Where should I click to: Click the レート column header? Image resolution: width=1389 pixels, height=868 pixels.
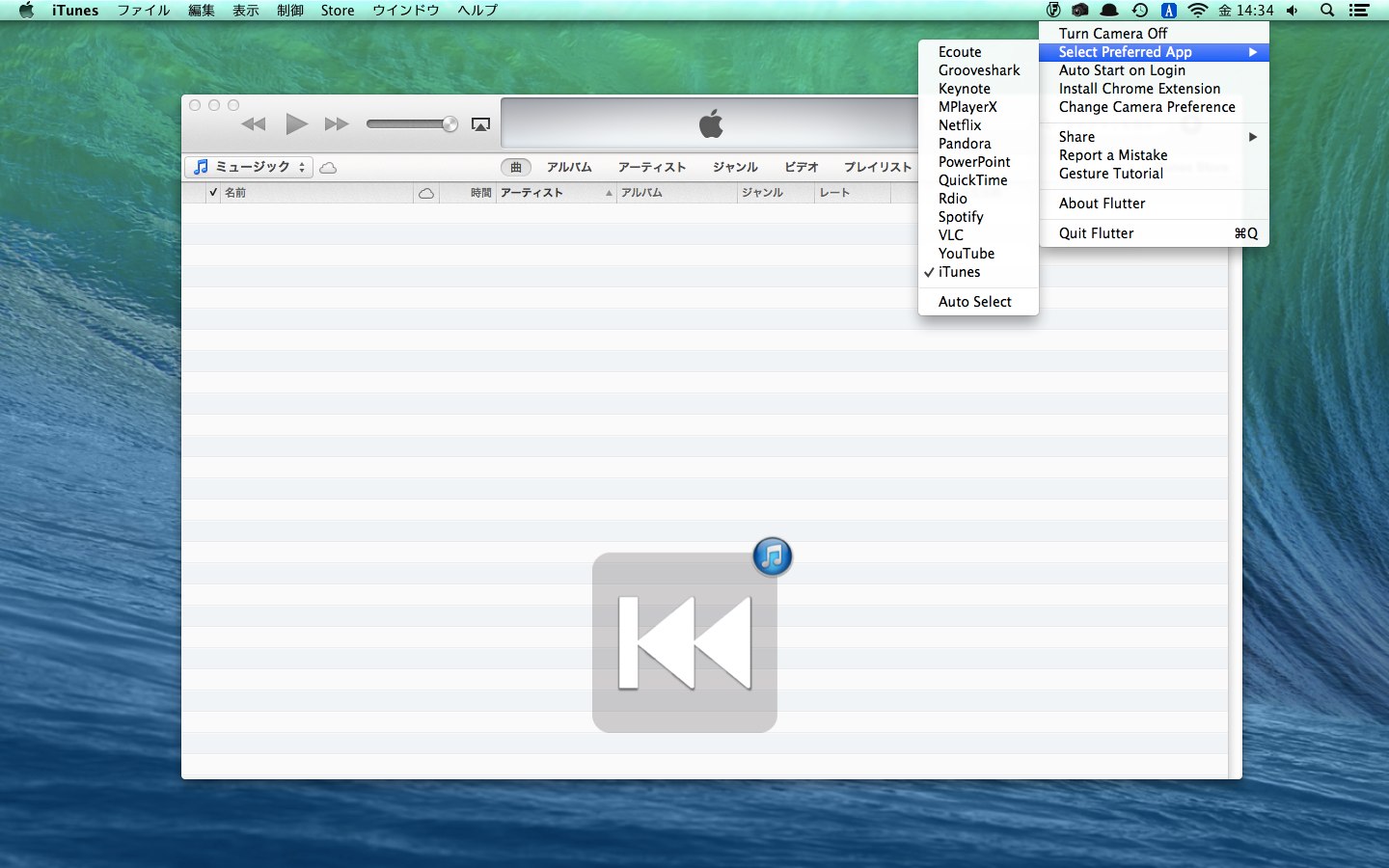click(x=852, y=193)
